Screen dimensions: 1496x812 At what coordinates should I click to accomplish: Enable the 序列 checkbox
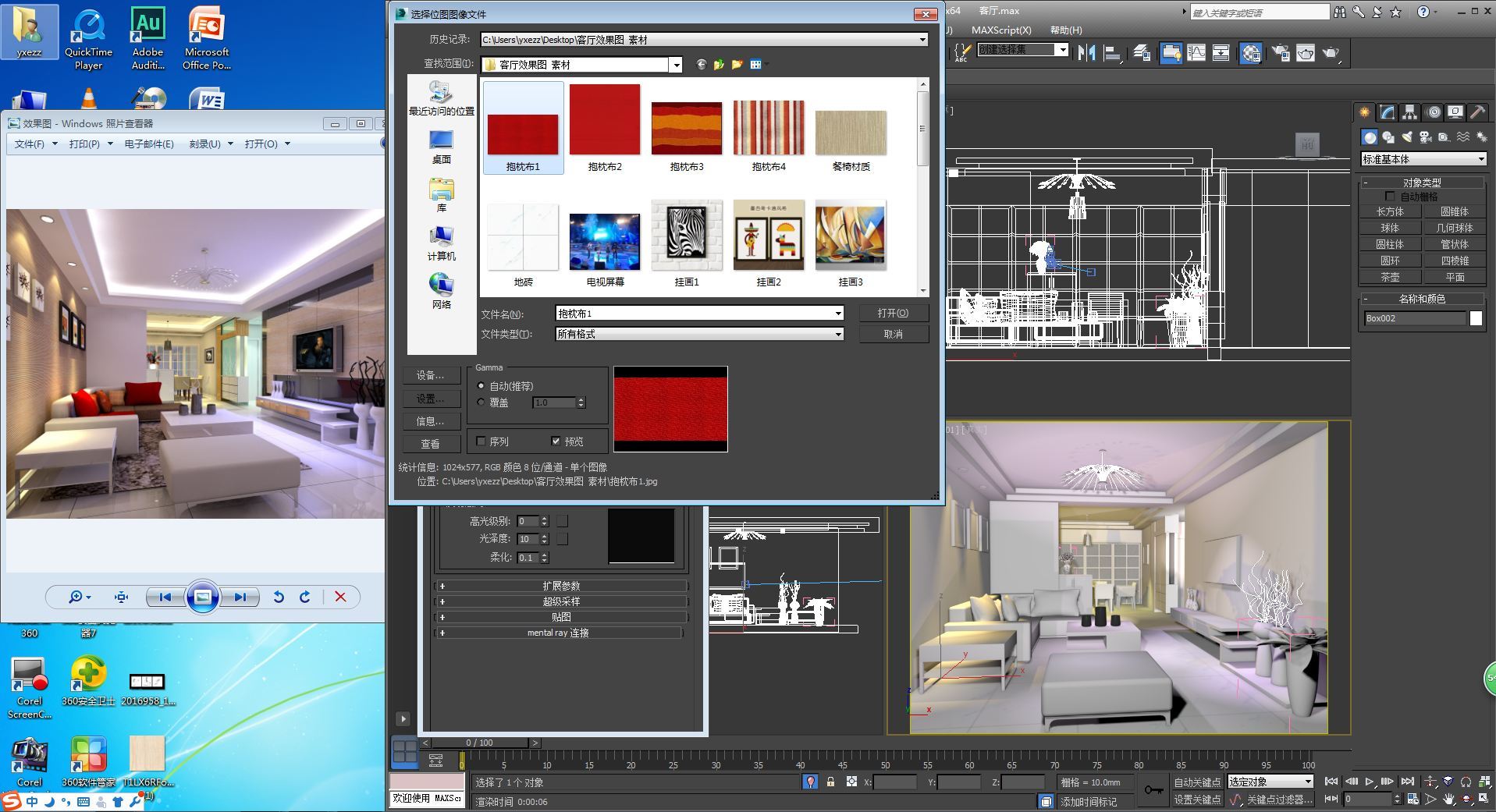[x=481, y=441]
